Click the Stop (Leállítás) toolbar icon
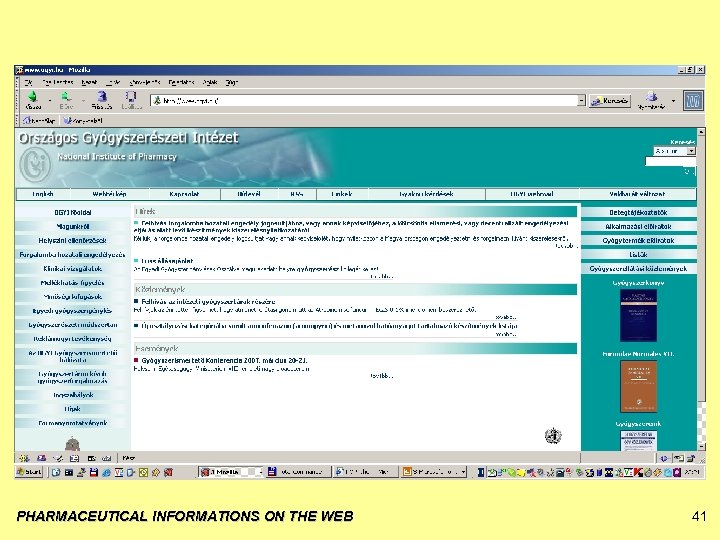 point(131,96)
